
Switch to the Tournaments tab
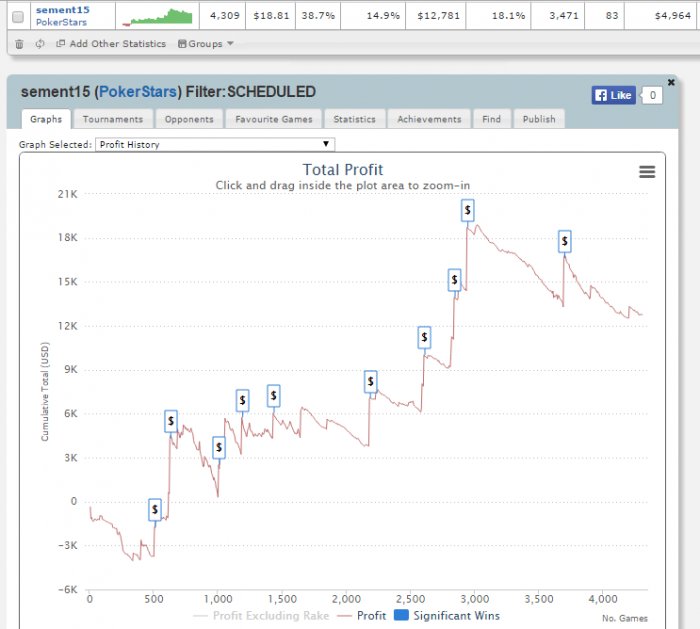pyautogui.click(x=113, y=119)
